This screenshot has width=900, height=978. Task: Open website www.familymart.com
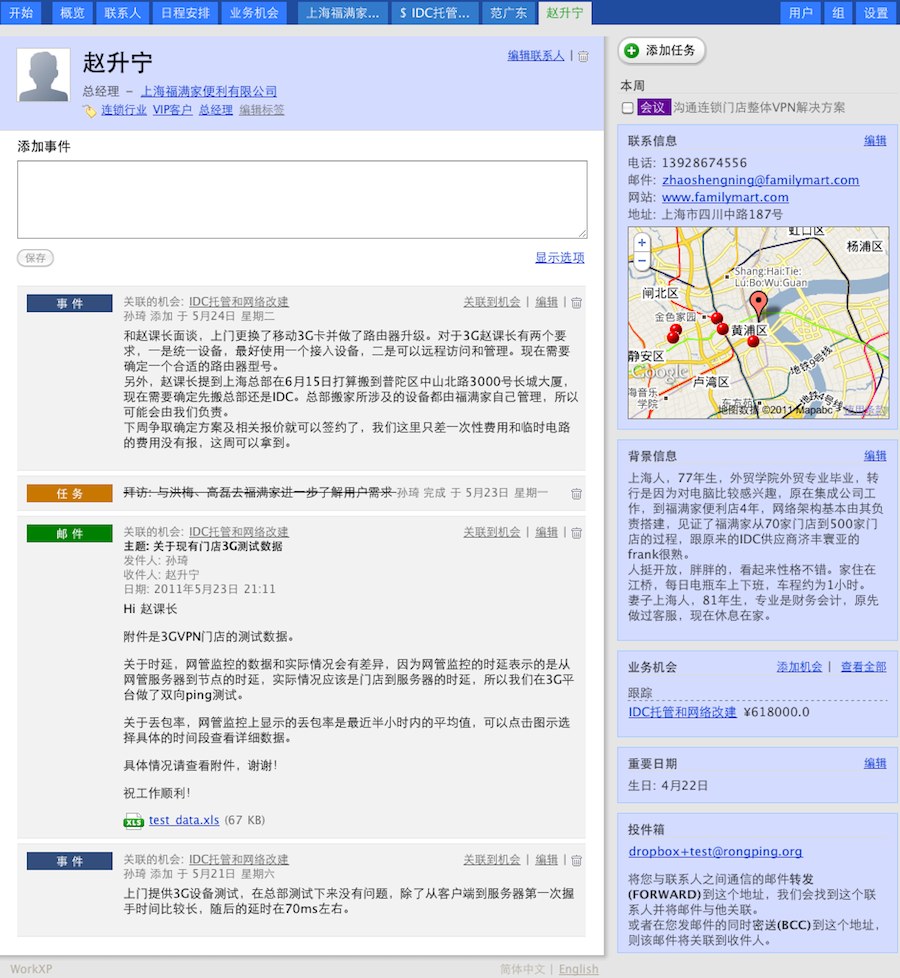pos(725,197)
